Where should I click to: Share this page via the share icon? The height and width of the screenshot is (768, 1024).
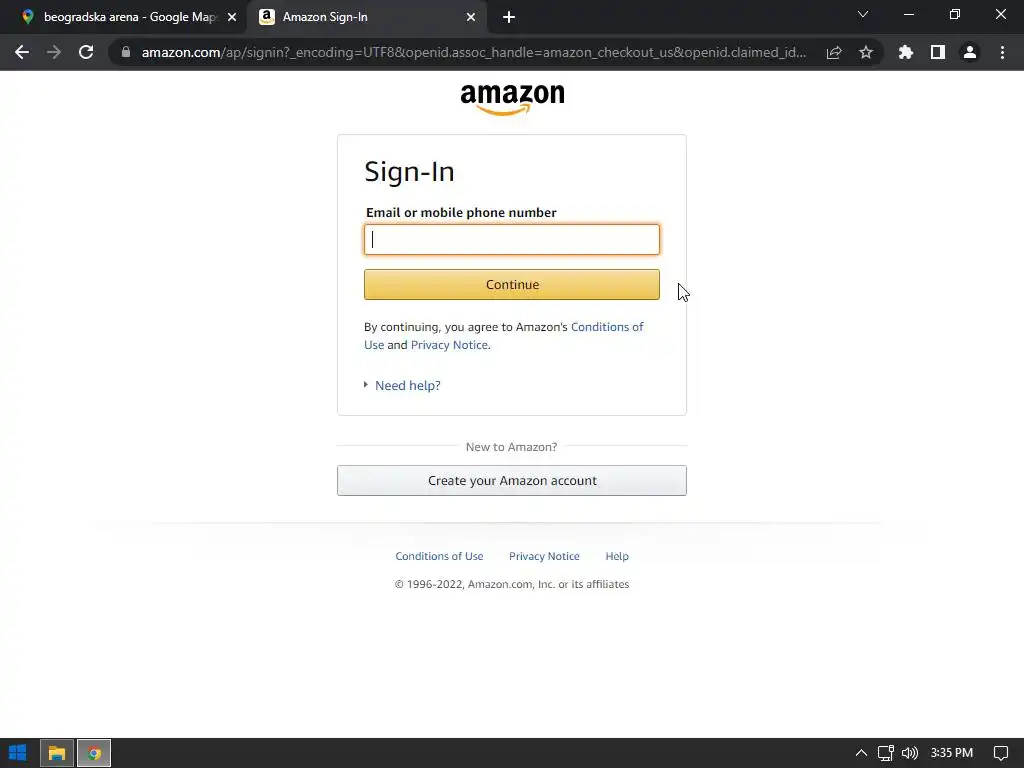point(834,52)
